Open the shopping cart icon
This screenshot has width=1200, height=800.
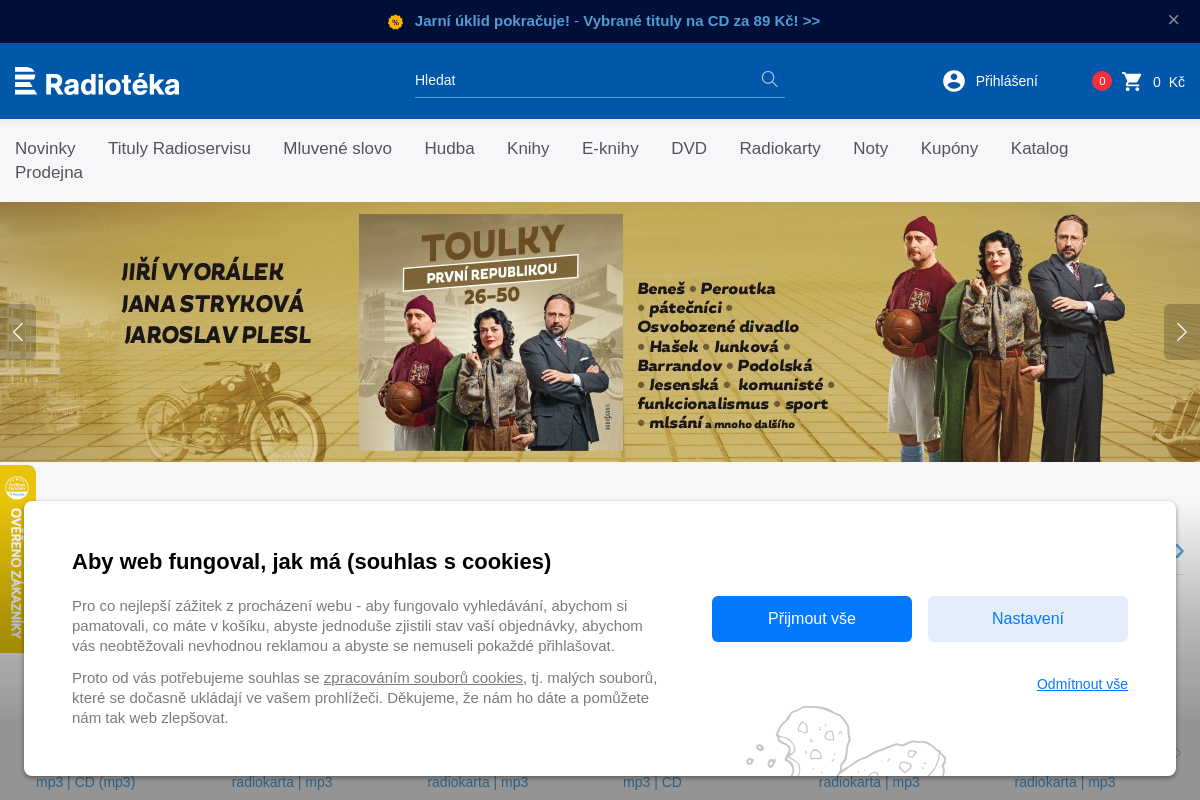1132,82
